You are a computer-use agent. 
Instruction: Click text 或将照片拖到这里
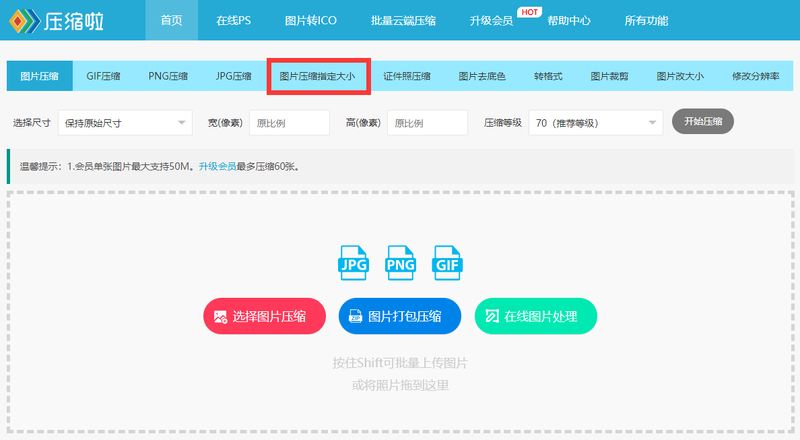coord(400,385)
